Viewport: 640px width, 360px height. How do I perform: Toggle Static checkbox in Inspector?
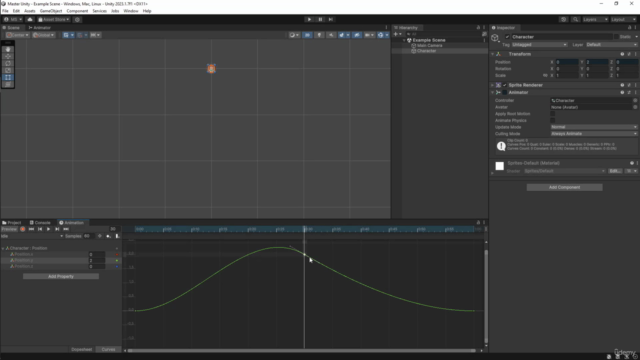(616, 37)
